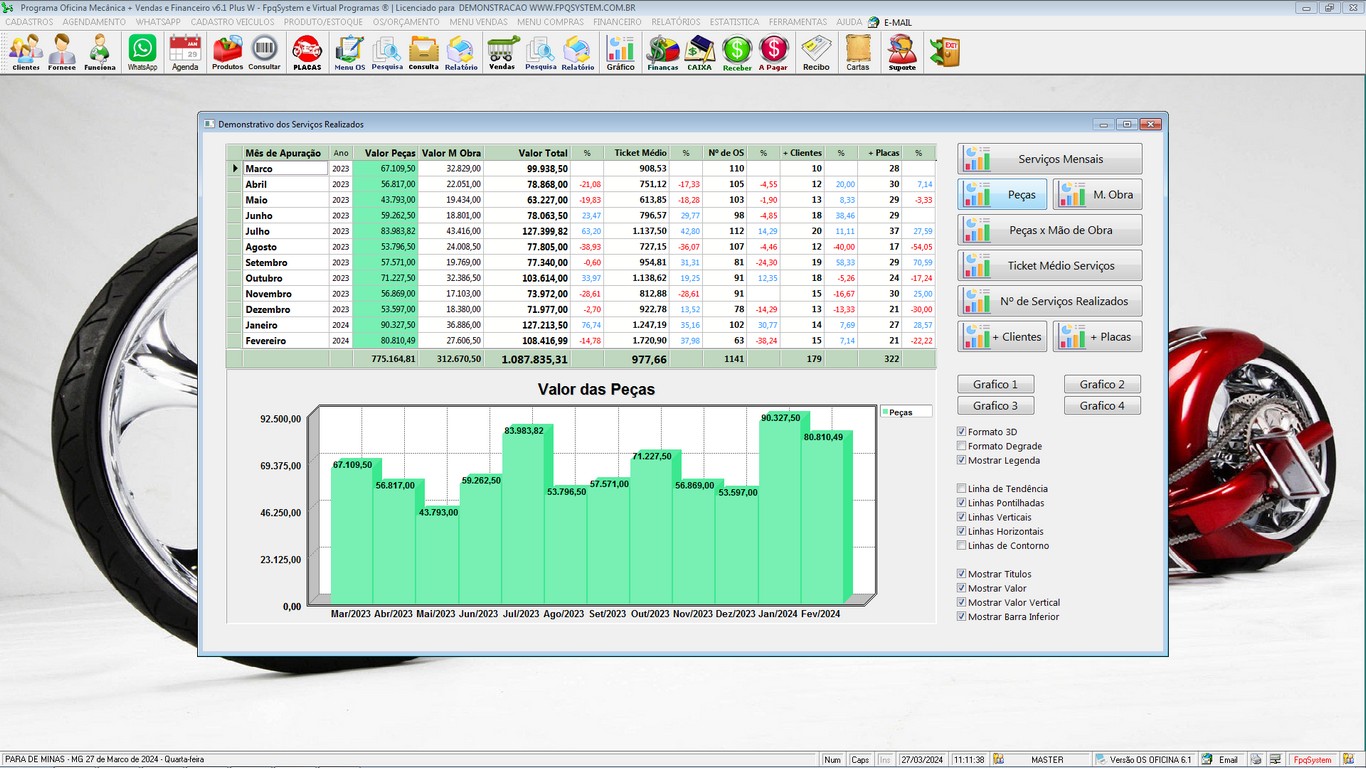The height and width of the screenshot is (768, 1366).
Task: Click Relatório icon beside Consulta
Action: pyautogui.click(x=461, y=52)
